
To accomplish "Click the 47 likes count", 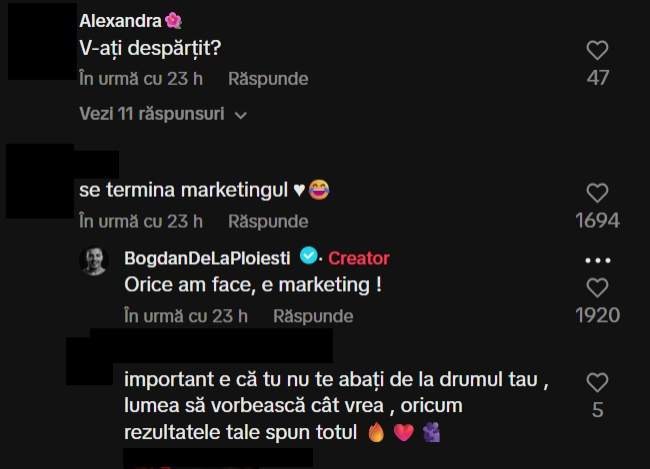I will coord(597,78).
